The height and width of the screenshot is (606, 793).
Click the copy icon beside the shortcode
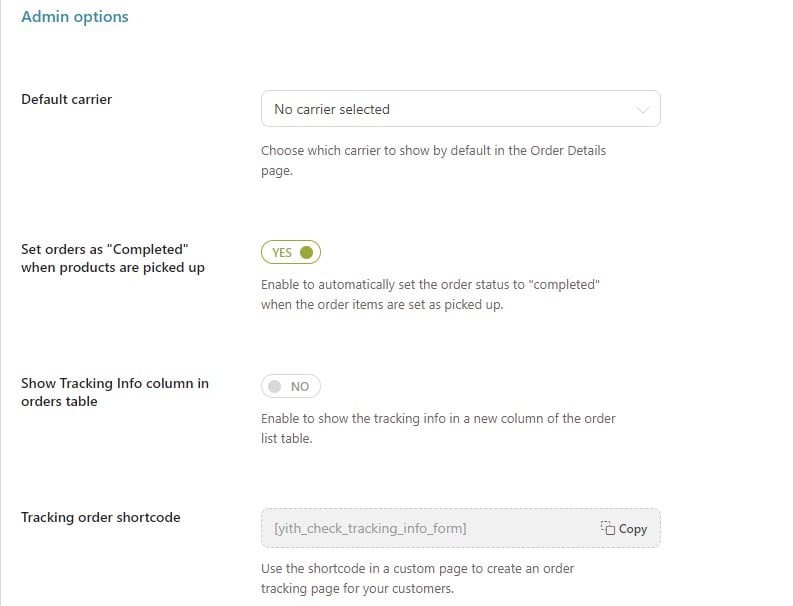pos(607,528)
